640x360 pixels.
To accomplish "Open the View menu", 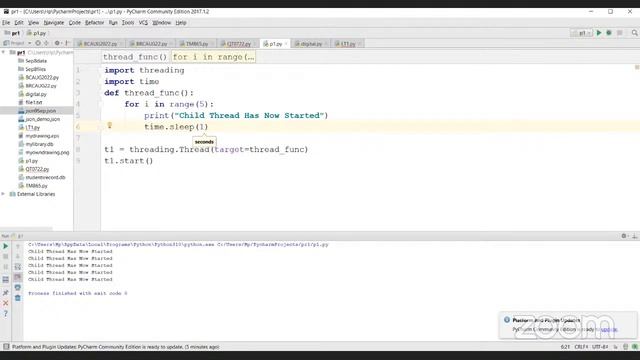I will [33, 22].
